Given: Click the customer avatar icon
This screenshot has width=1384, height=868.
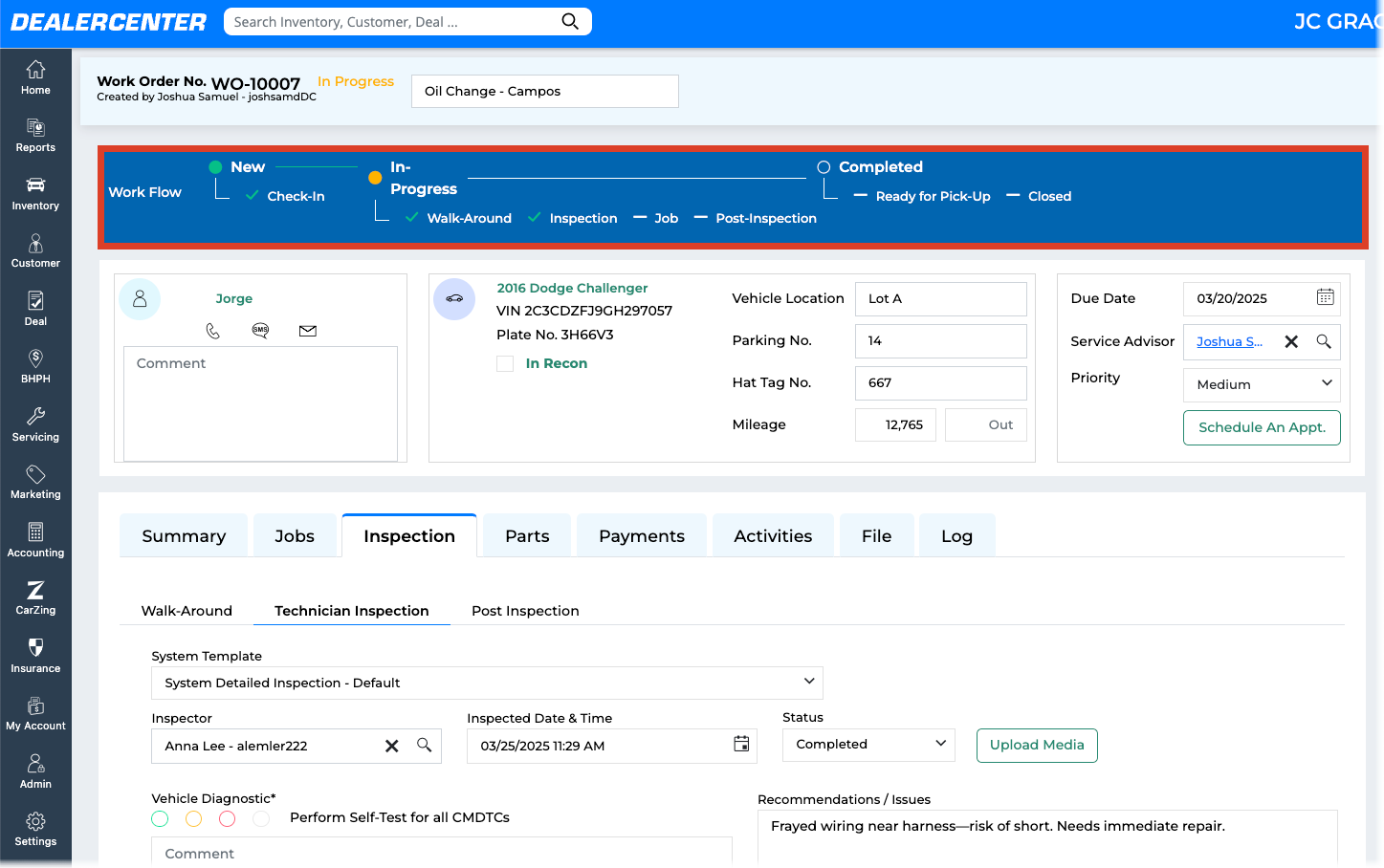Looking at the screenshot, I should [140, 299].
